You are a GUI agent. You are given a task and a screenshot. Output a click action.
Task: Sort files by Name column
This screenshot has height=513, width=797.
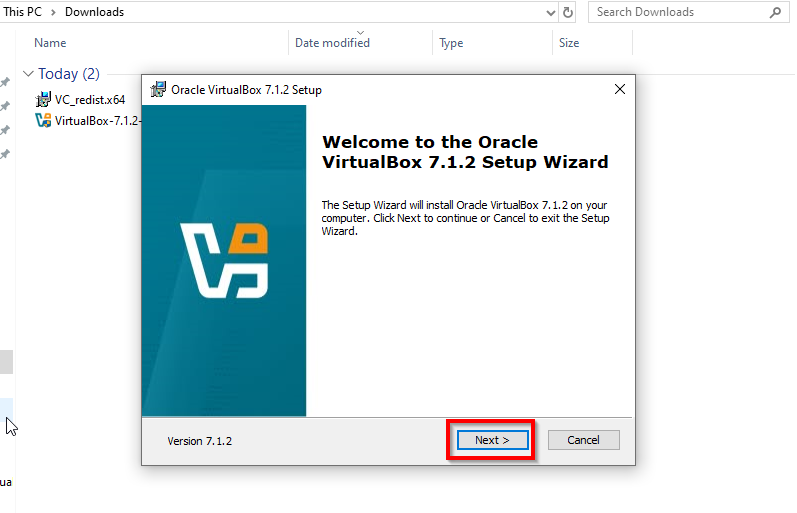coord(50,43)
